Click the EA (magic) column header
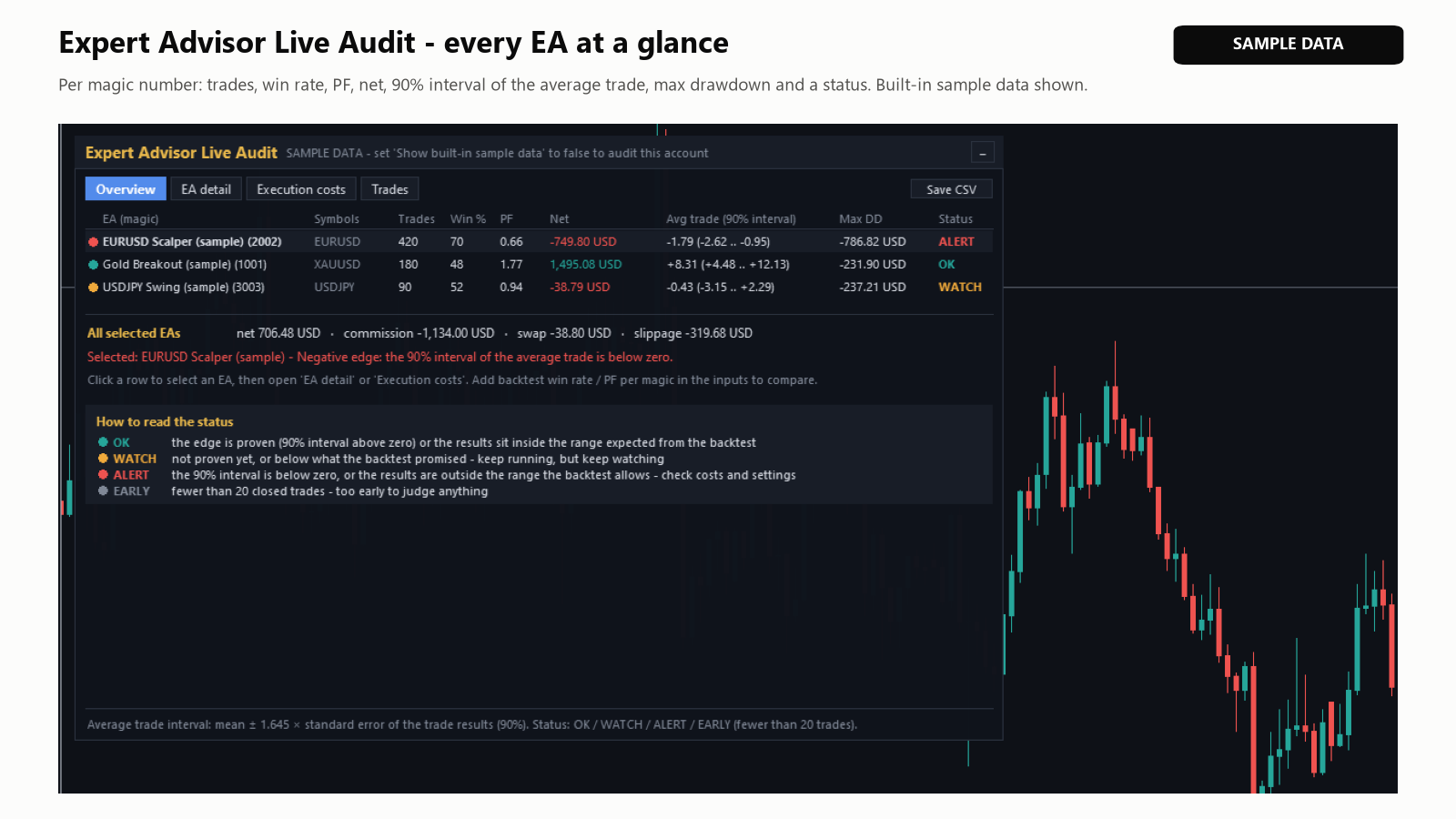The height and width of the screenshot is (819, 1456). coord(130,219)
